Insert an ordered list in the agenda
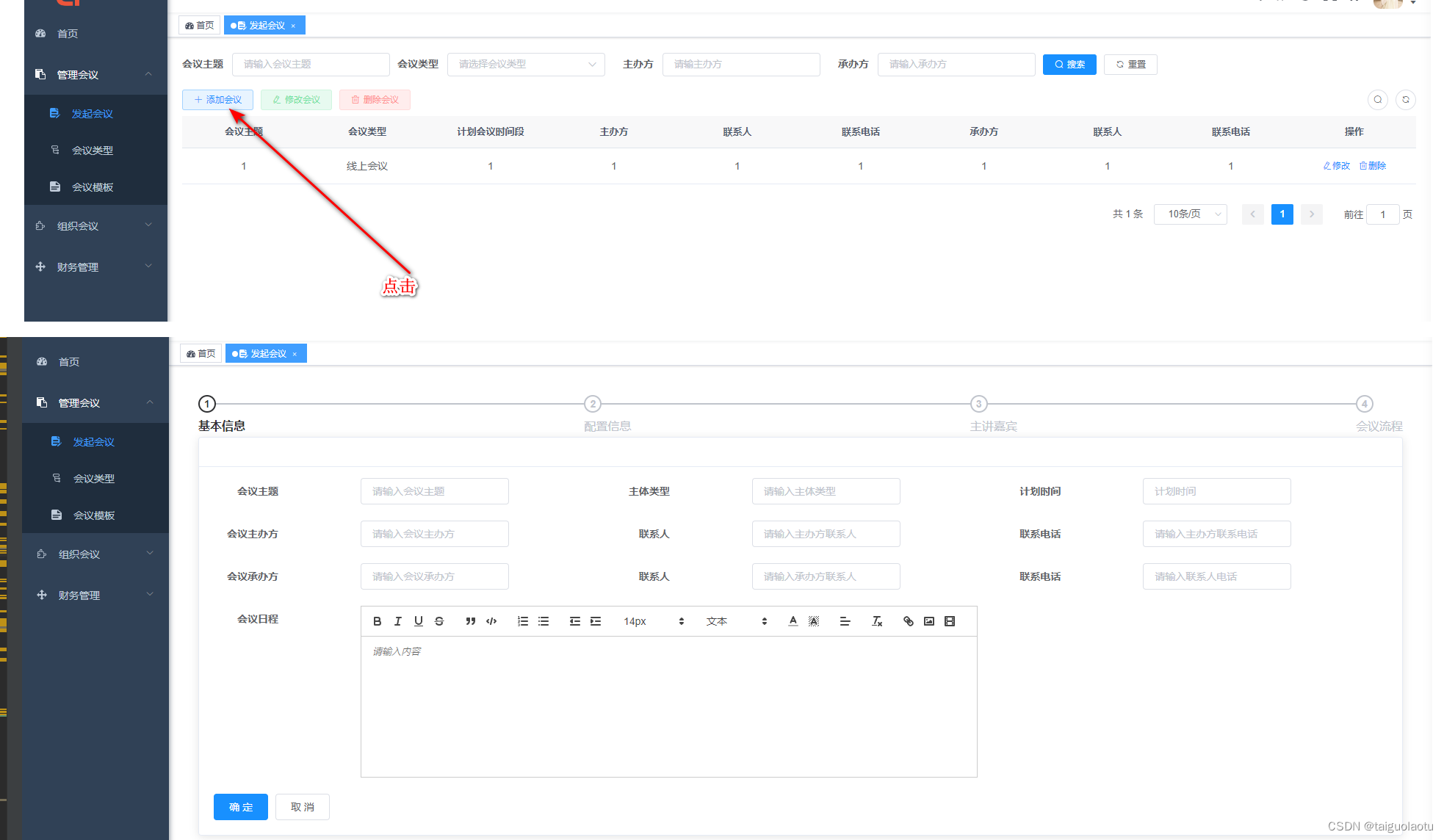1444x840 pixels. click(x=523, y=621)
